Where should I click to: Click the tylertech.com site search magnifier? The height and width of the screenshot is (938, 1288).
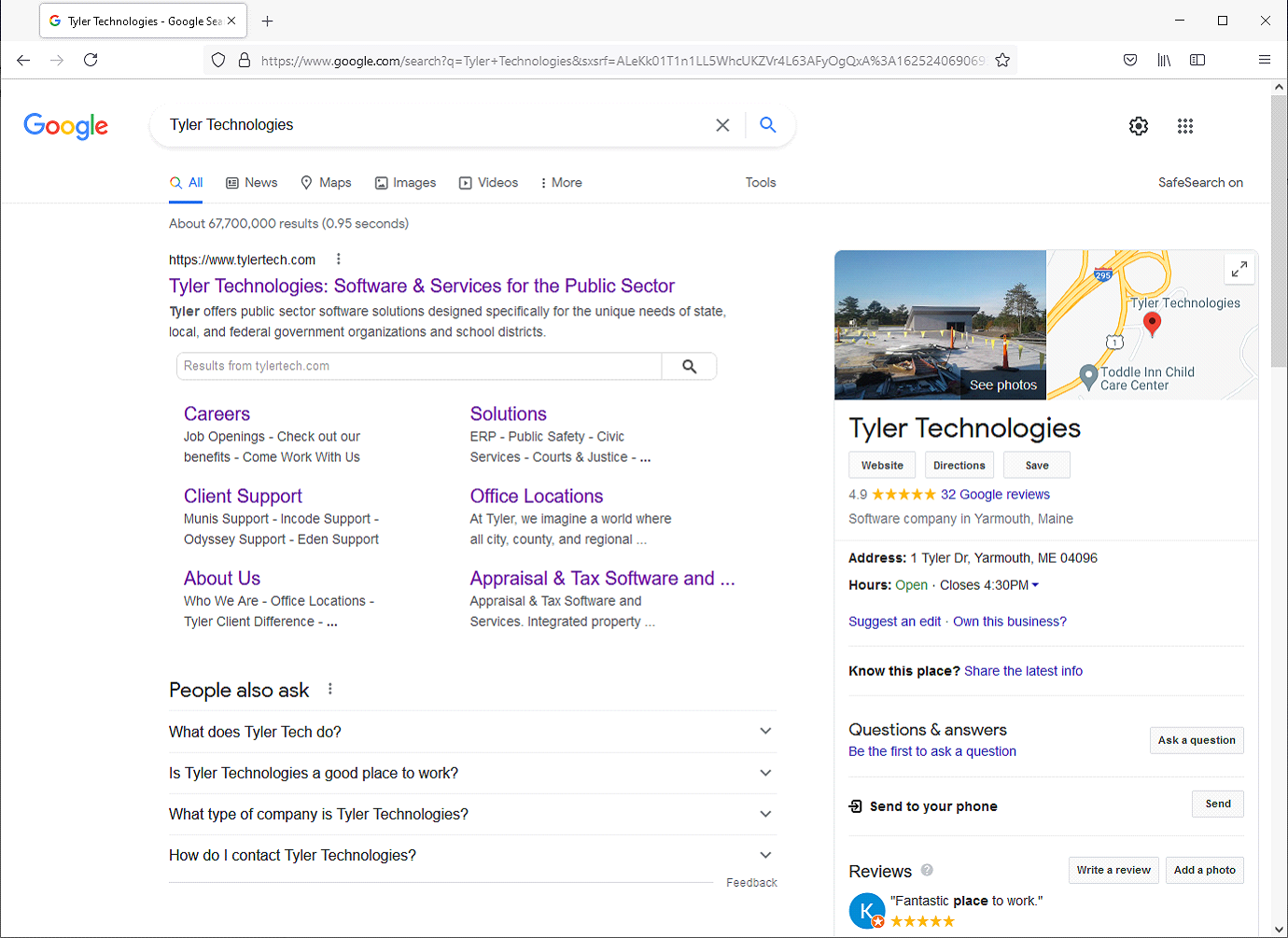click(689, 366)
